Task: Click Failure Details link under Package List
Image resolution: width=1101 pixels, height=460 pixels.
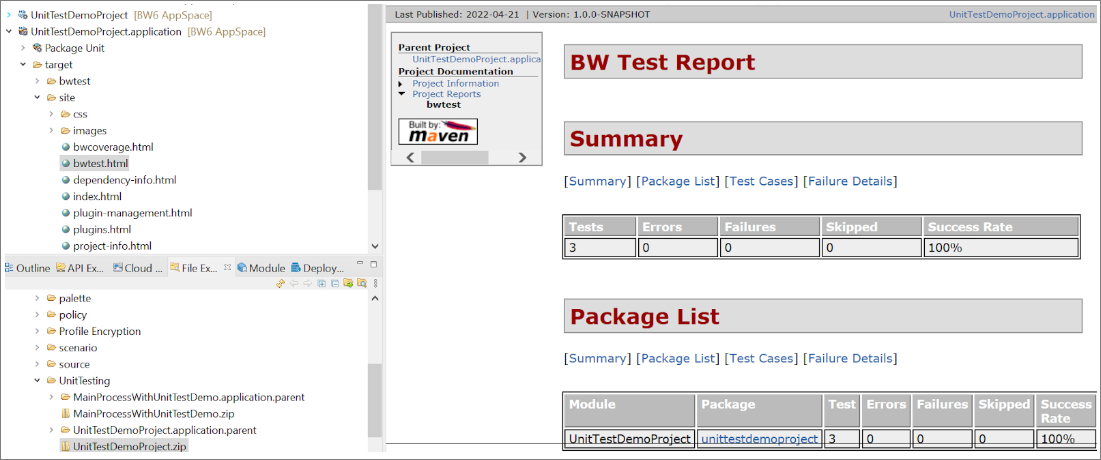Action: tap(850, 358)
